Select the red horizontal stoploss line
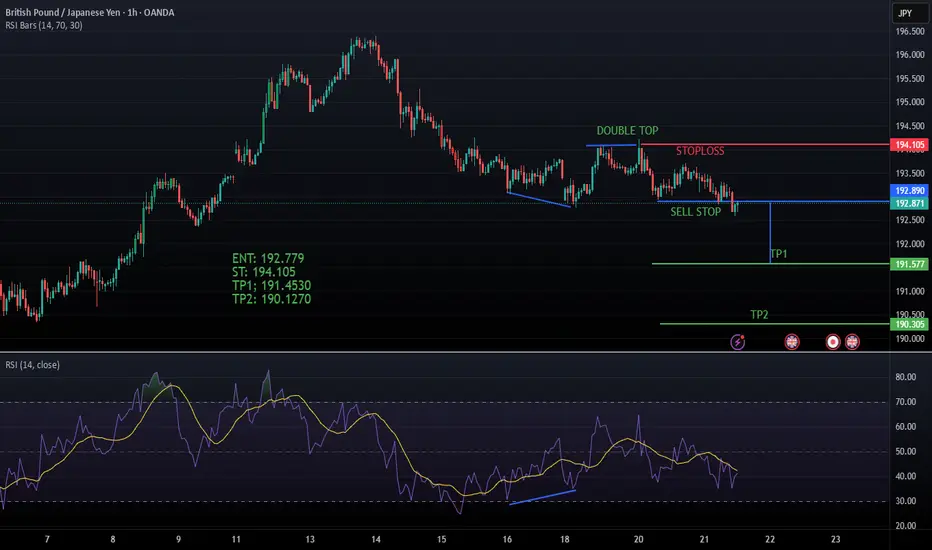This screenshot has height=550, width=932. click(767, 144)
